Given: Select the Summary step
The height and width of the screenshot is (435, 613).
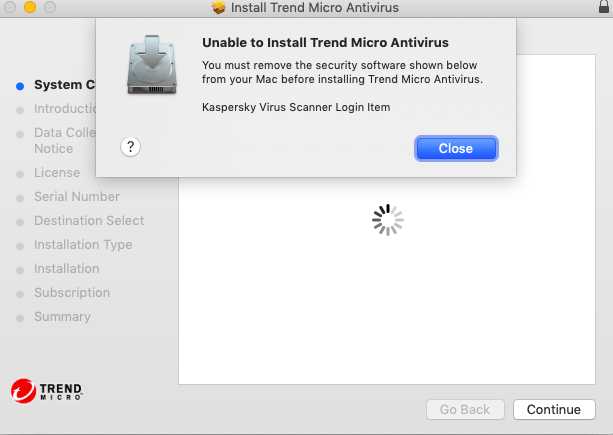Looking at the screenshot, I should tap(62, 317).
